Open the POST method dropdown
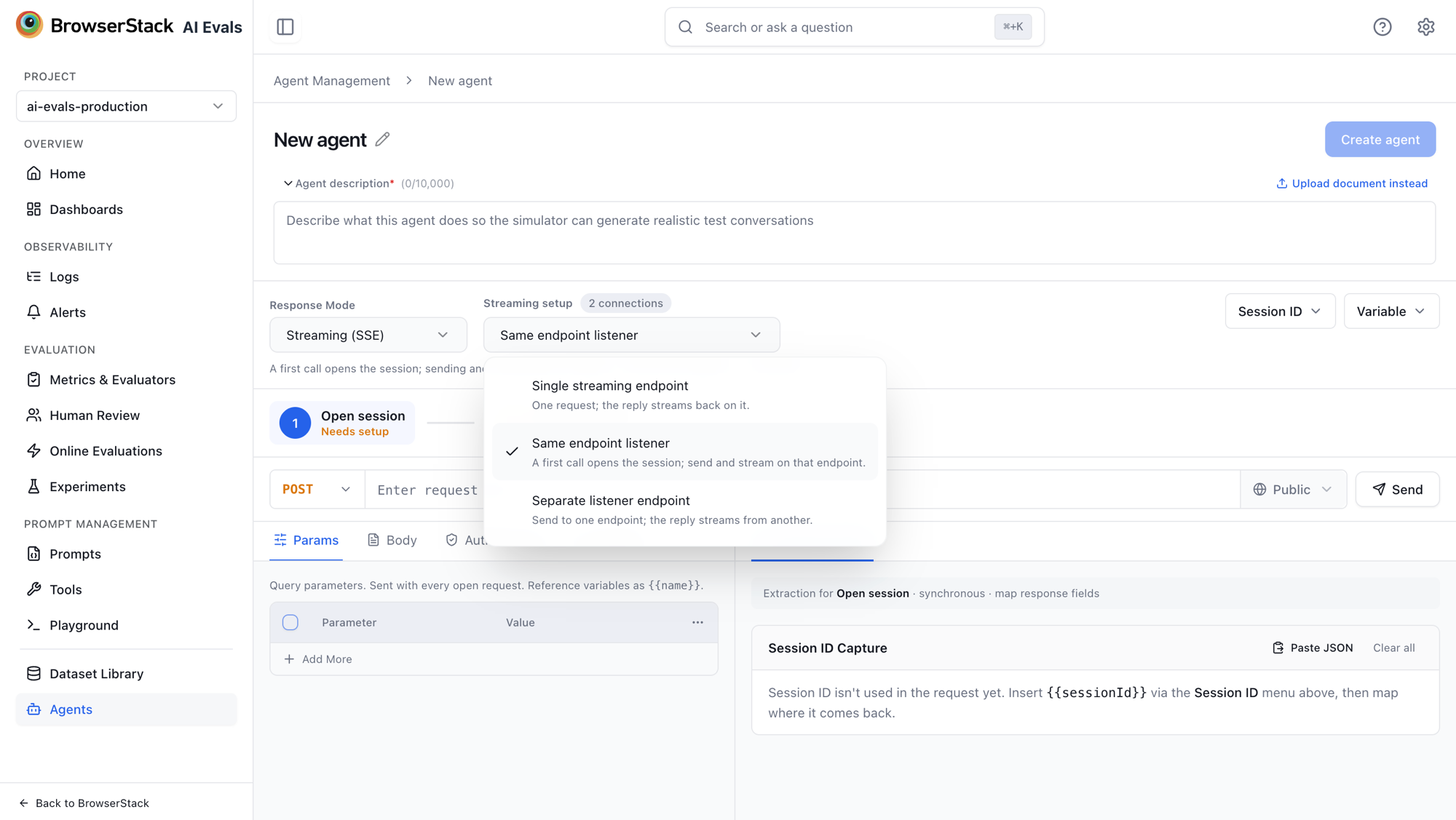The image size is (1456, 820). click(x=317, y=489)
